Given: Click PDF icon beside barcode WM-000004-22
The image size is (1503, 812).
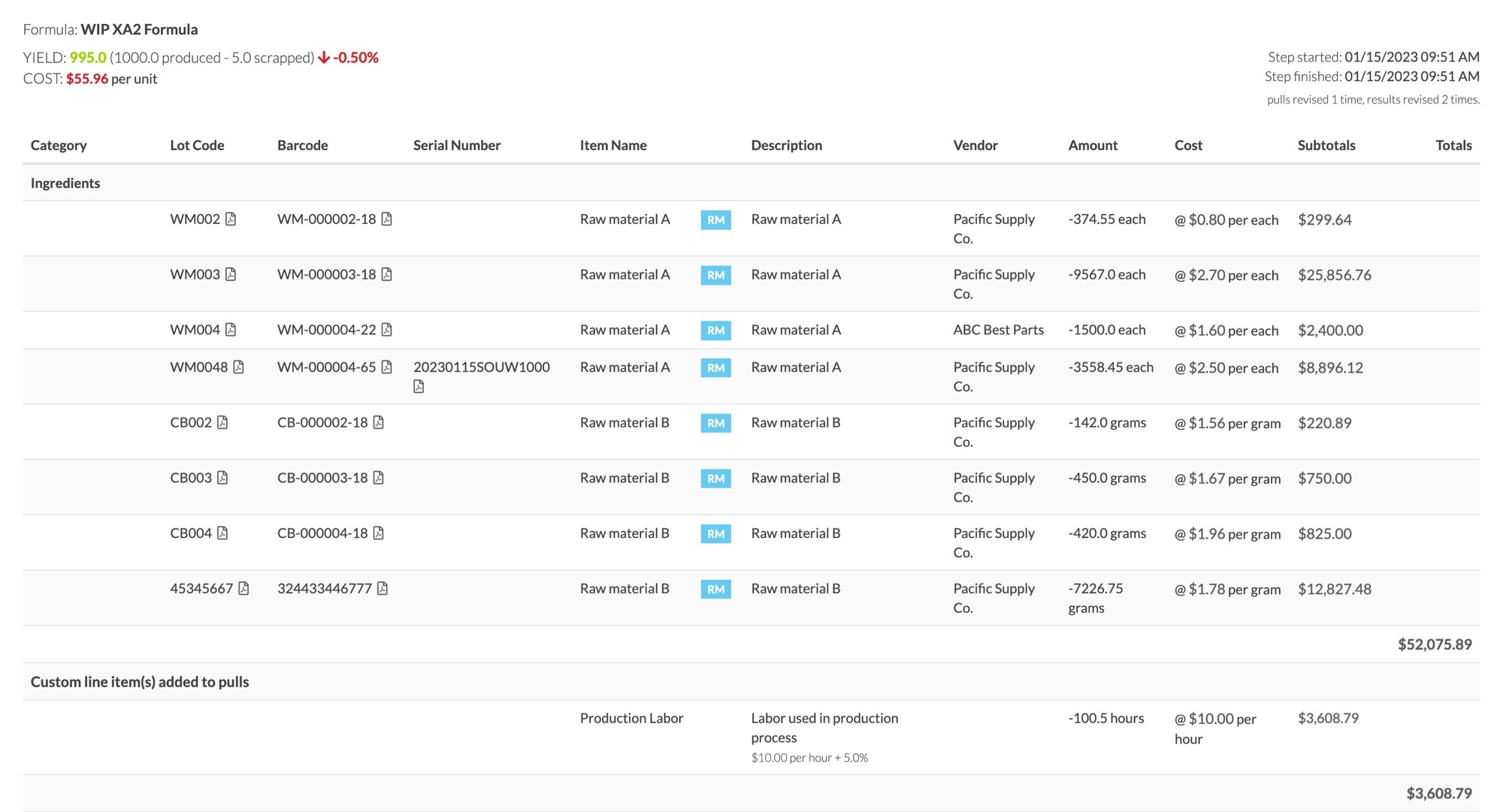Looking at the screenshot, I should coord(386,330).
